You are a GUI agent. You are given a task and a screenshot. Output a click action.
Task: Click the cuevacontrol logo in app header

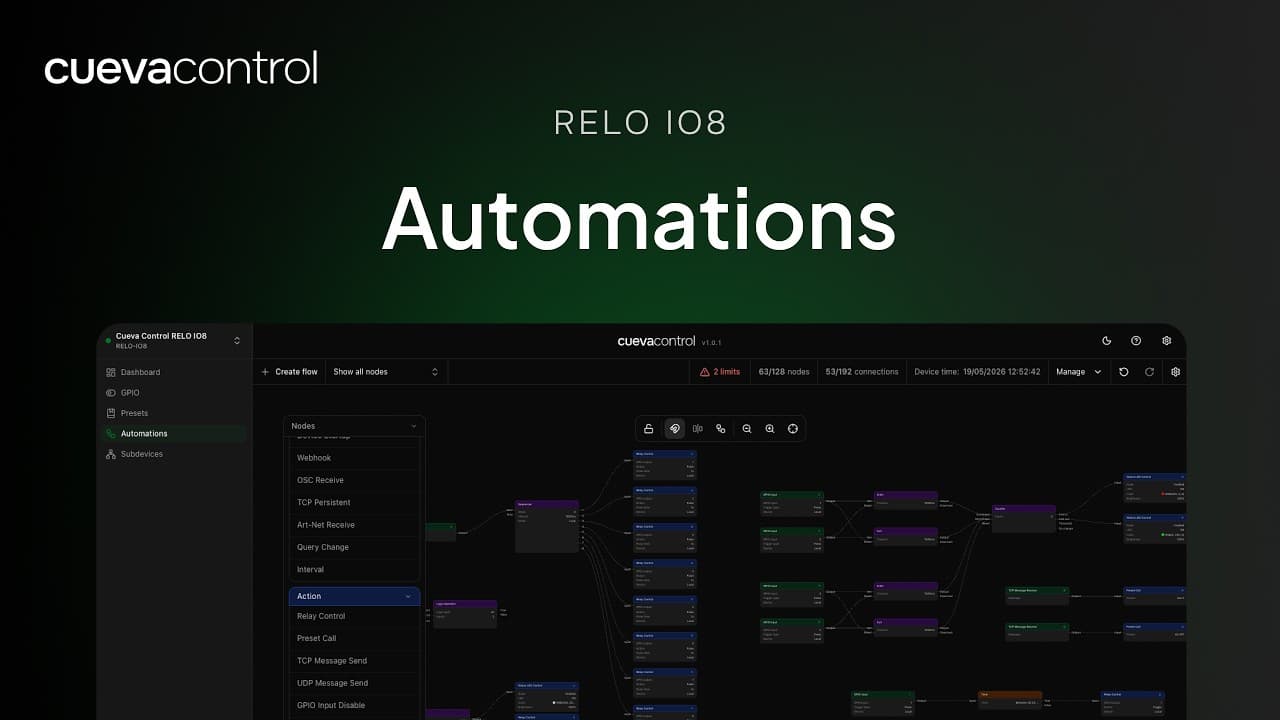(x=656, y=341)
